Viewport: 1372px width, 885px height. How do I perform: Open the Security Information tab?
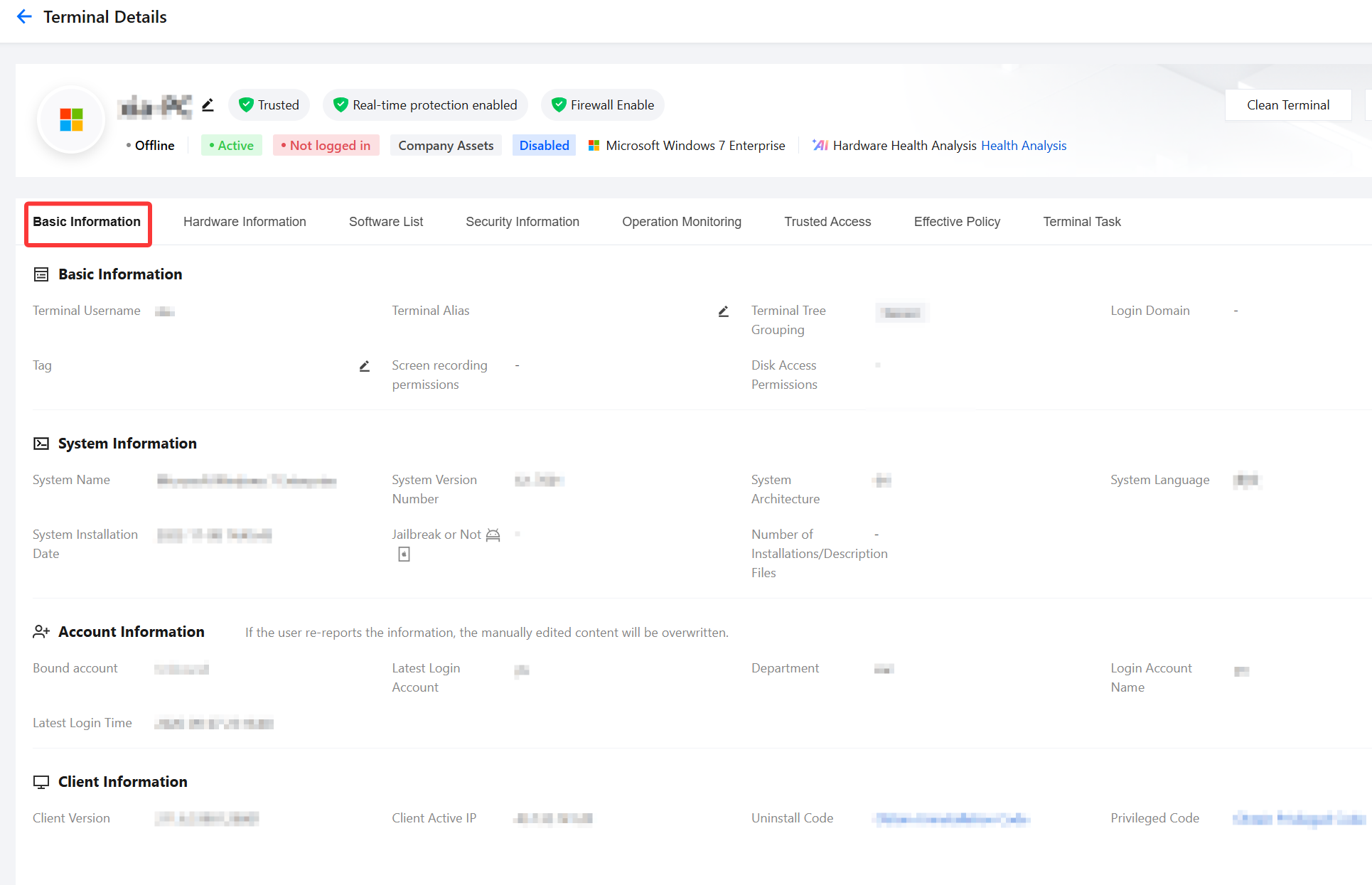(x=522, y=222)
